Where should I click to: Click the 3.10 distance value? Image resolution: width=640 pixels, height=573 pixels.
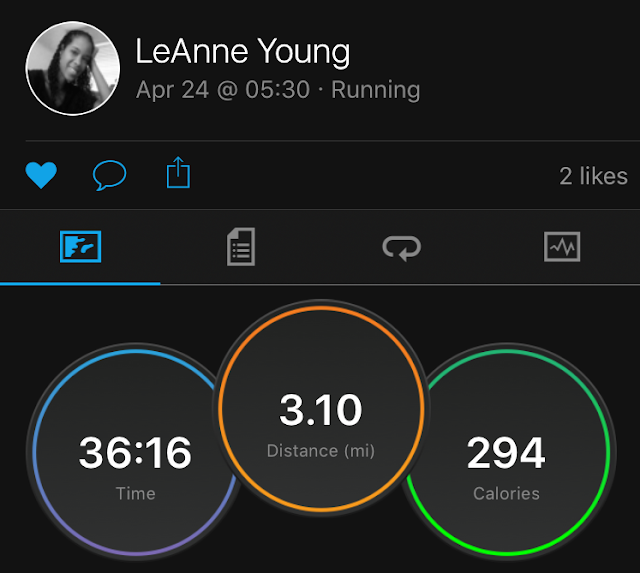tap(320, 412)
